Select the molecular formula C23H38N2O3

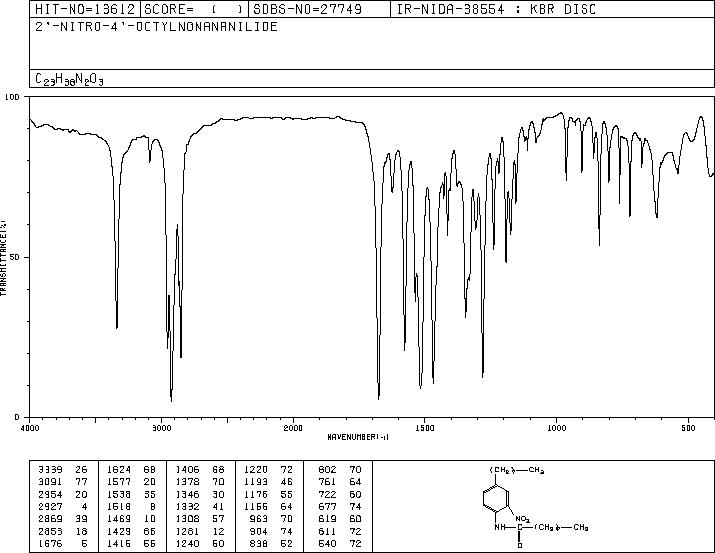69,78
